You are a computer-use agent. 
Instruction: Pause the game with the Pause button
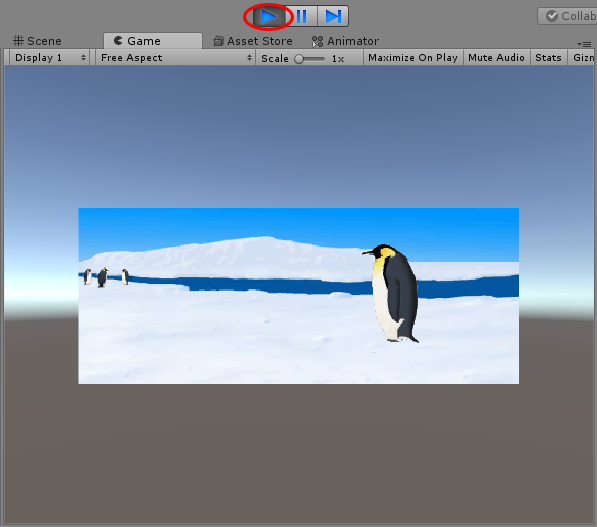(x=302, y=16)
